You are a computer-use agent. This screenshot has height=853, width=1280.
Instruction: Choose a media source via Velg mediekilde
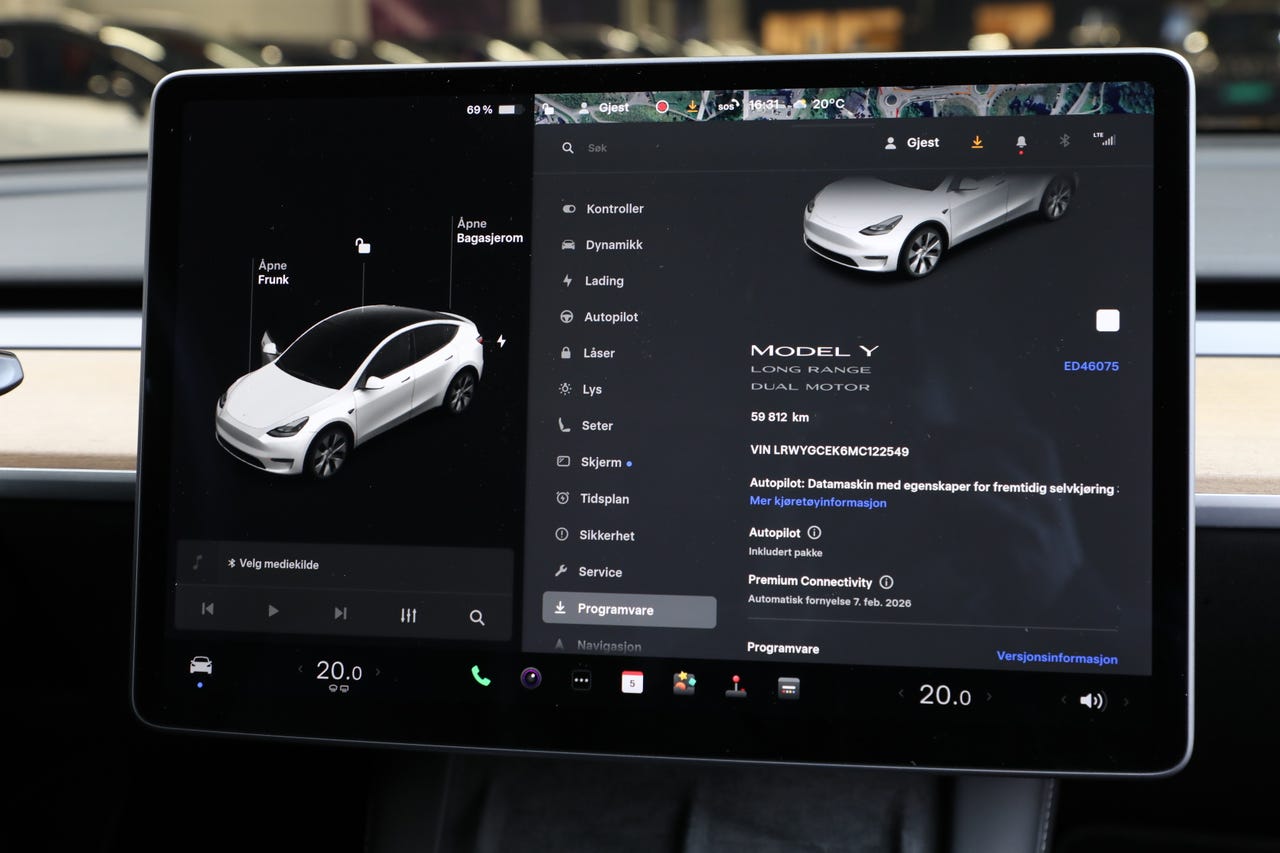273,564
